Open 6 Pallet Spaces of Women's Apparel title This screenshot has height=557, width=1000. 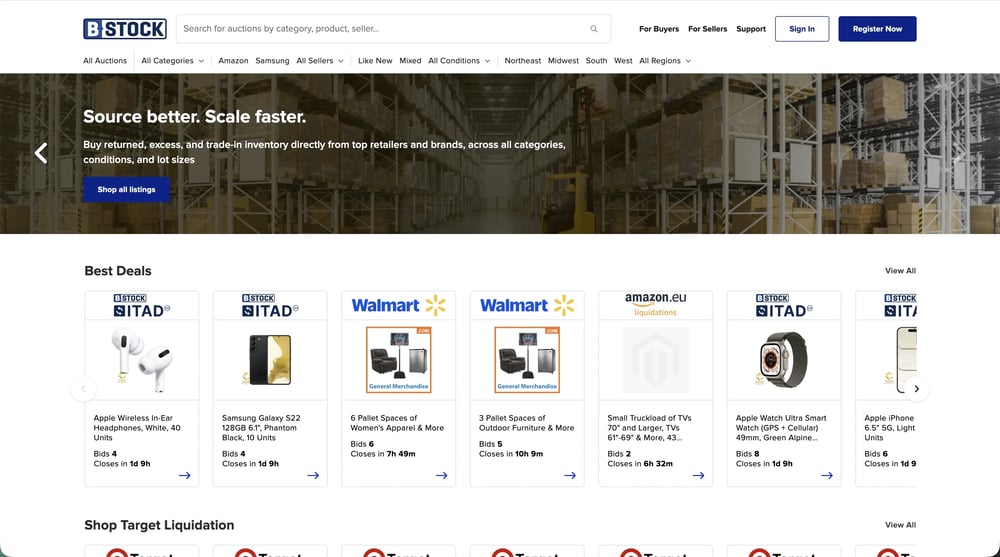(x=397, y=423)
